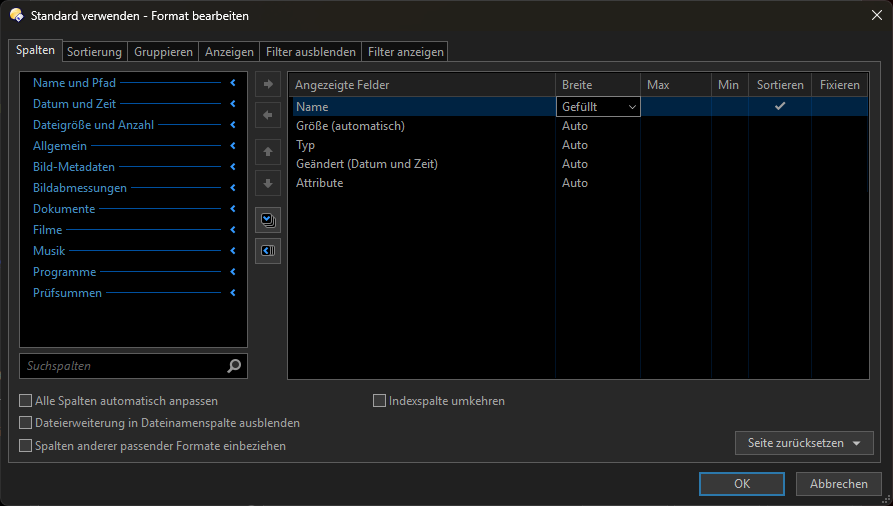Move the selected field down with the arrow button
The width and height of the screenshot is (893, 506).
pos(268,183)
